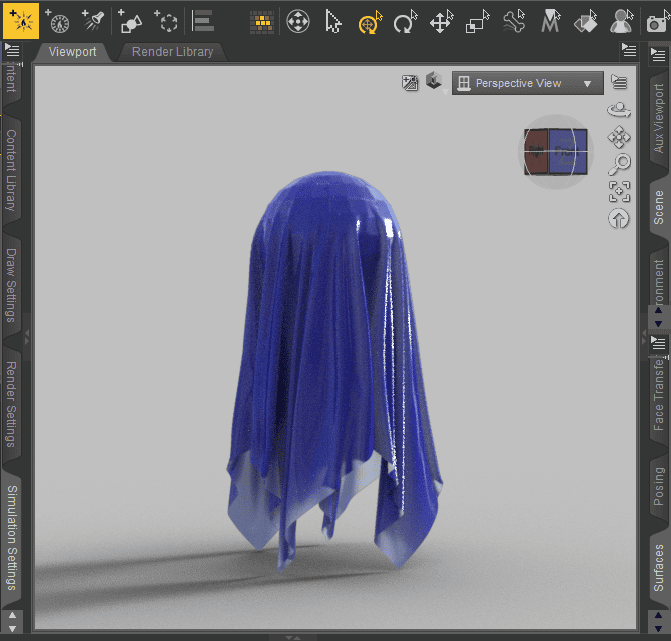The image size is (671, 641).
Task: Open the Simulation Settings side tab
Action: 12,537
